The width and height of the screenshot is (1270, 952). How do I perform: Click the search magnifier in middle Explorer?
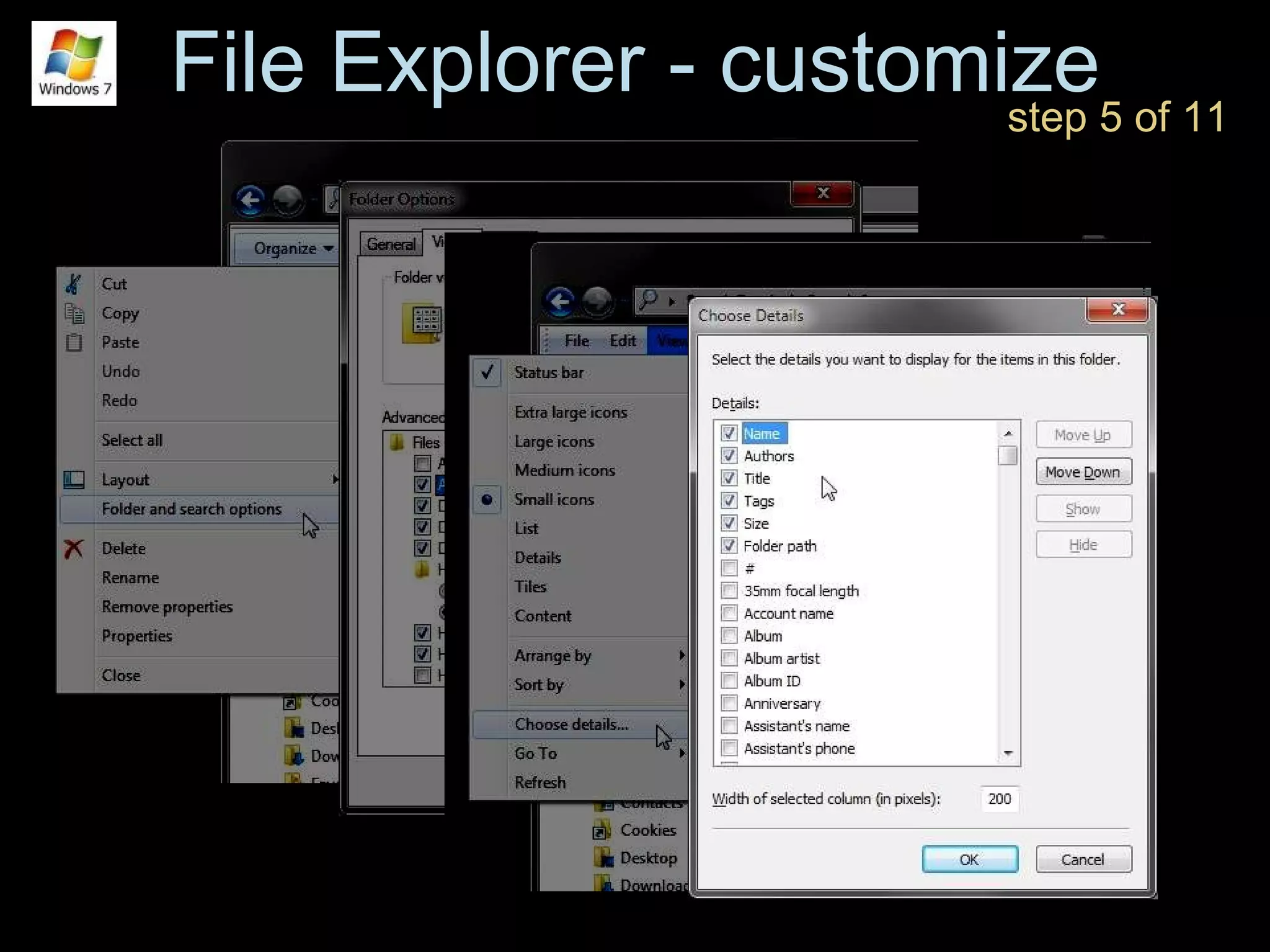pos(648,300)
